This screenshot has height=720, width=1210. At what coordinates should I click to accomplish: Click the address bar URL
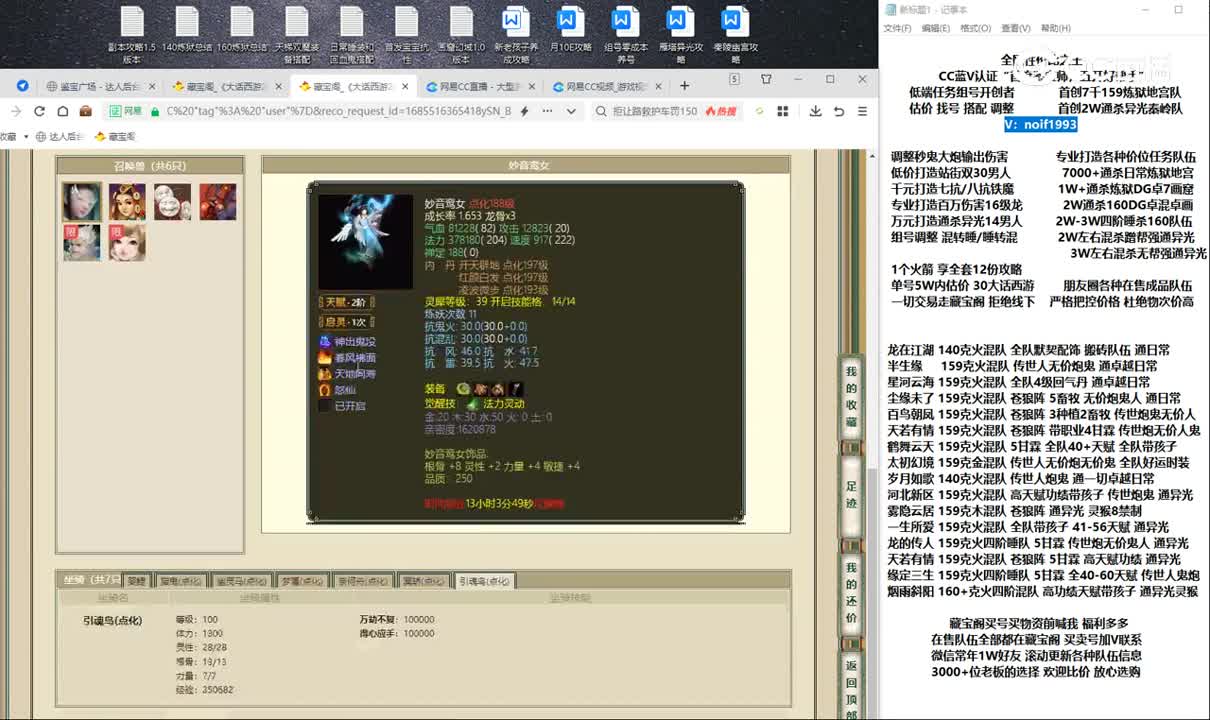(338, 111)
